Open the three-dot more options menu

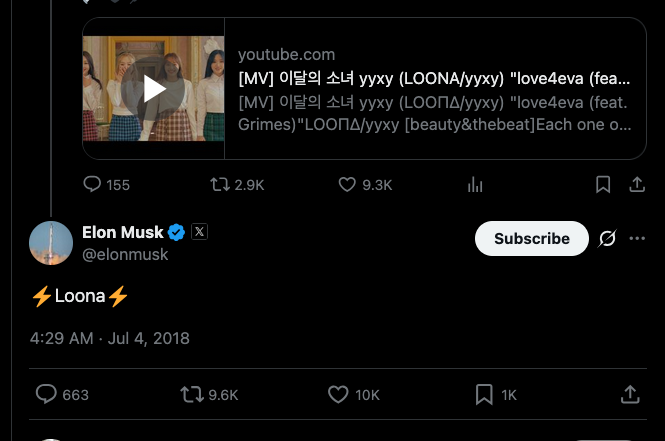(x=637, y=238)
